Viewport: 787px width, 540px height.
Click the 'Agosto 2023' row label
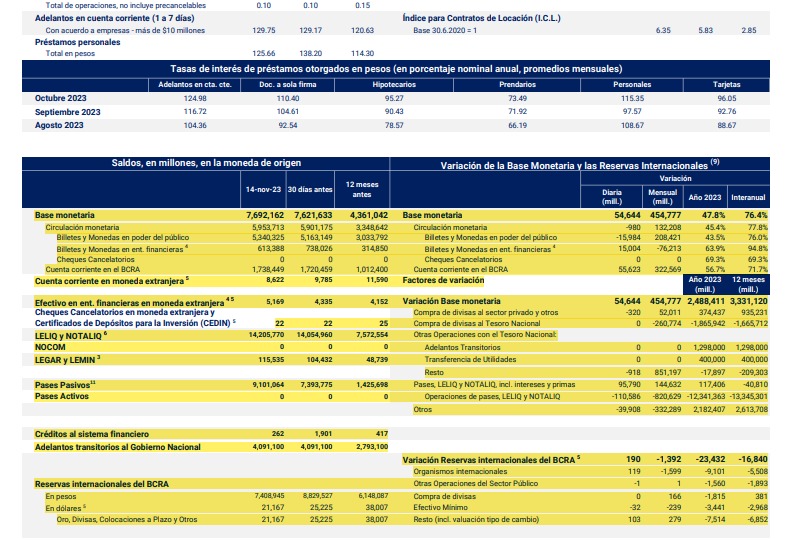pyautogui.click(x=59, y=125)
